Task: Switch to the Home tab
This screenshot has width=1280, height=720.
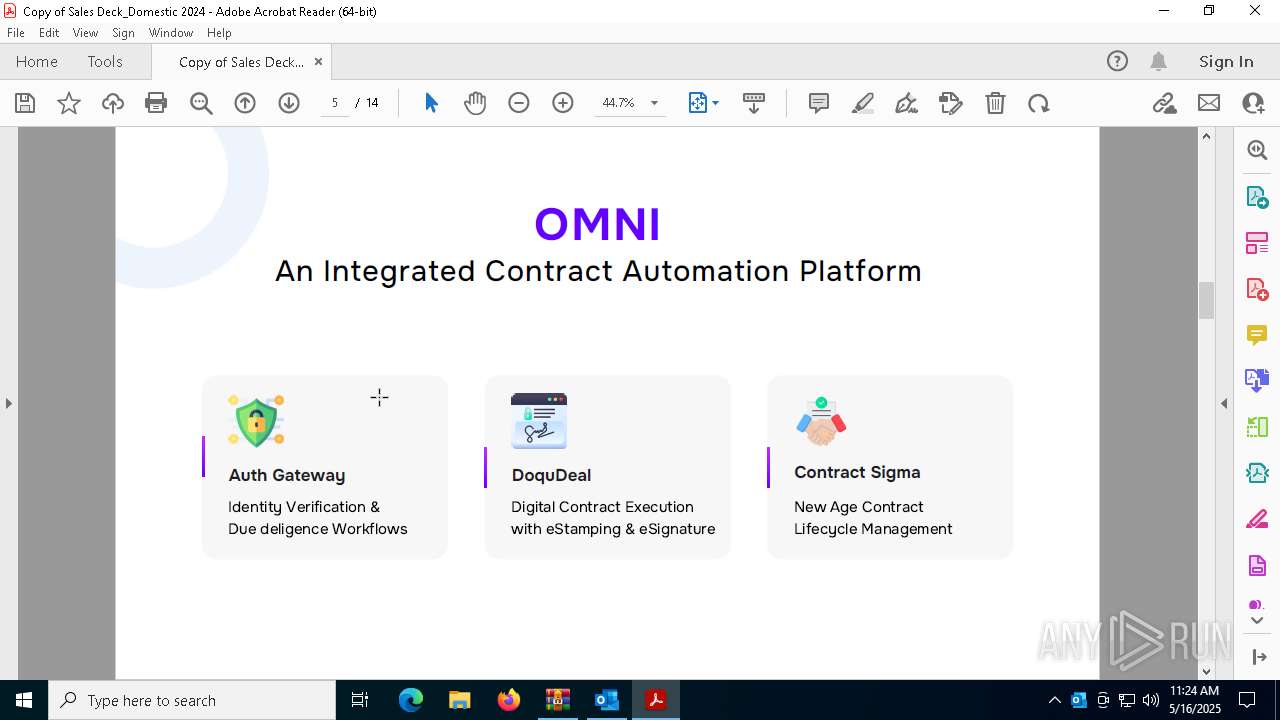Action: (37, 61)
